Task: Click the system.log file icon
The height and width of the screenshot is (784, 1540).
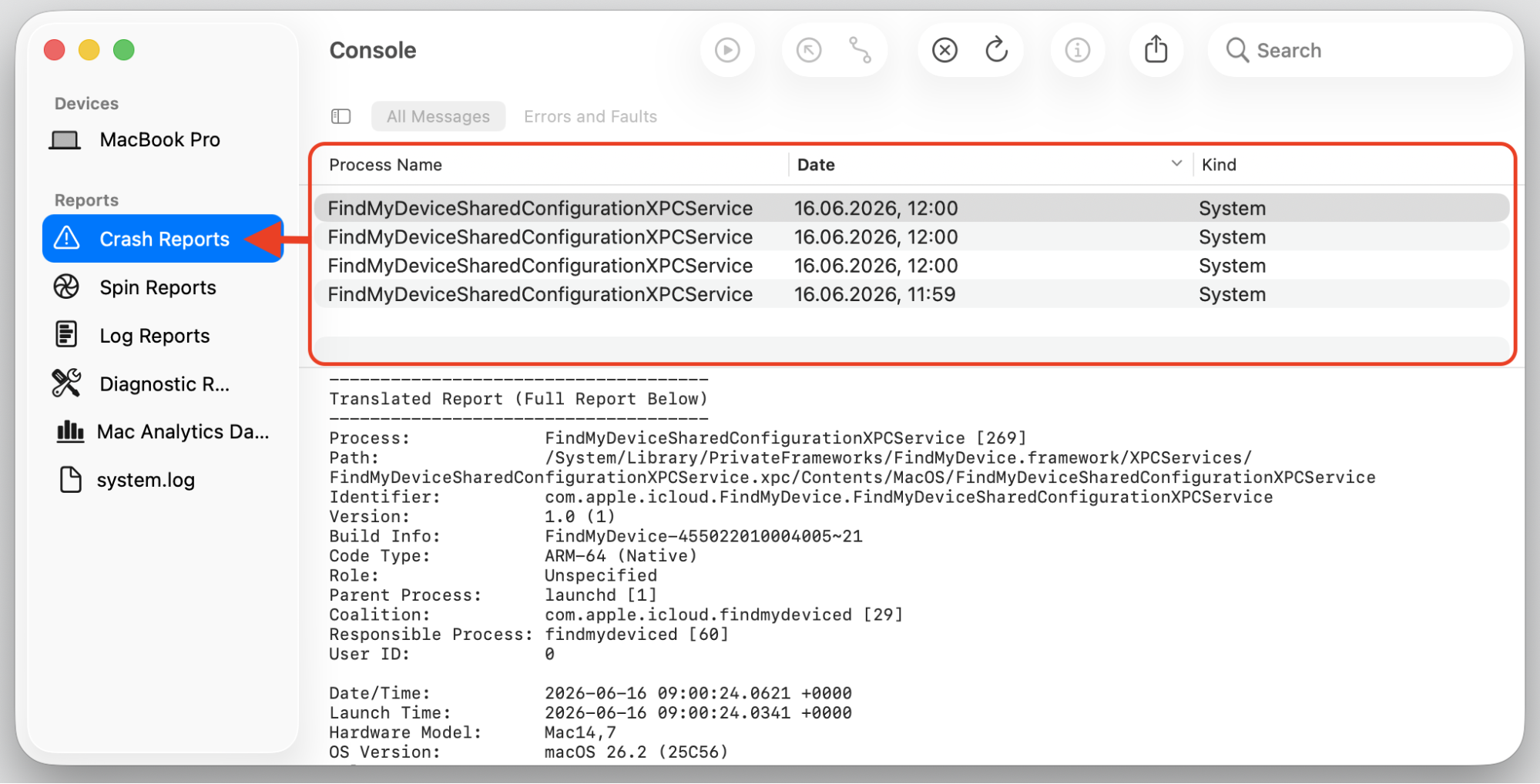Action: tap(71, 479)
